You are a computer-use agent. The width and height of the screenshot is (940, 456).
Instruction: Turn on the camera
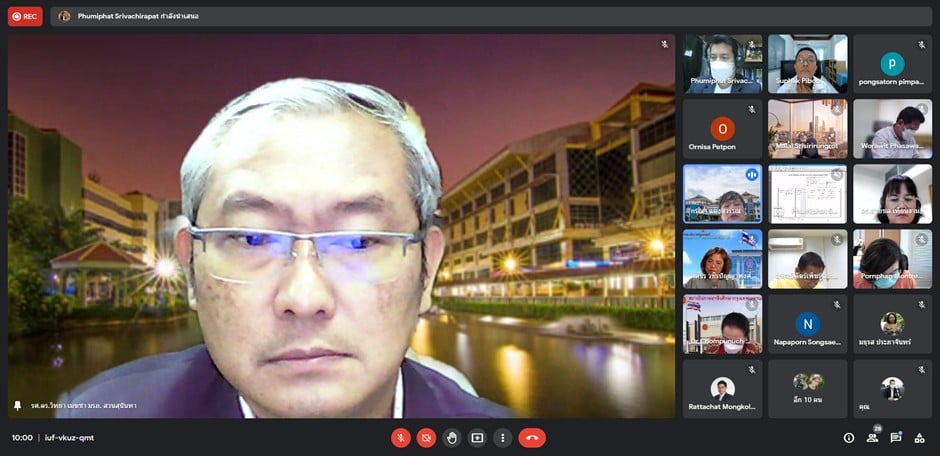(x=426, y=438)
